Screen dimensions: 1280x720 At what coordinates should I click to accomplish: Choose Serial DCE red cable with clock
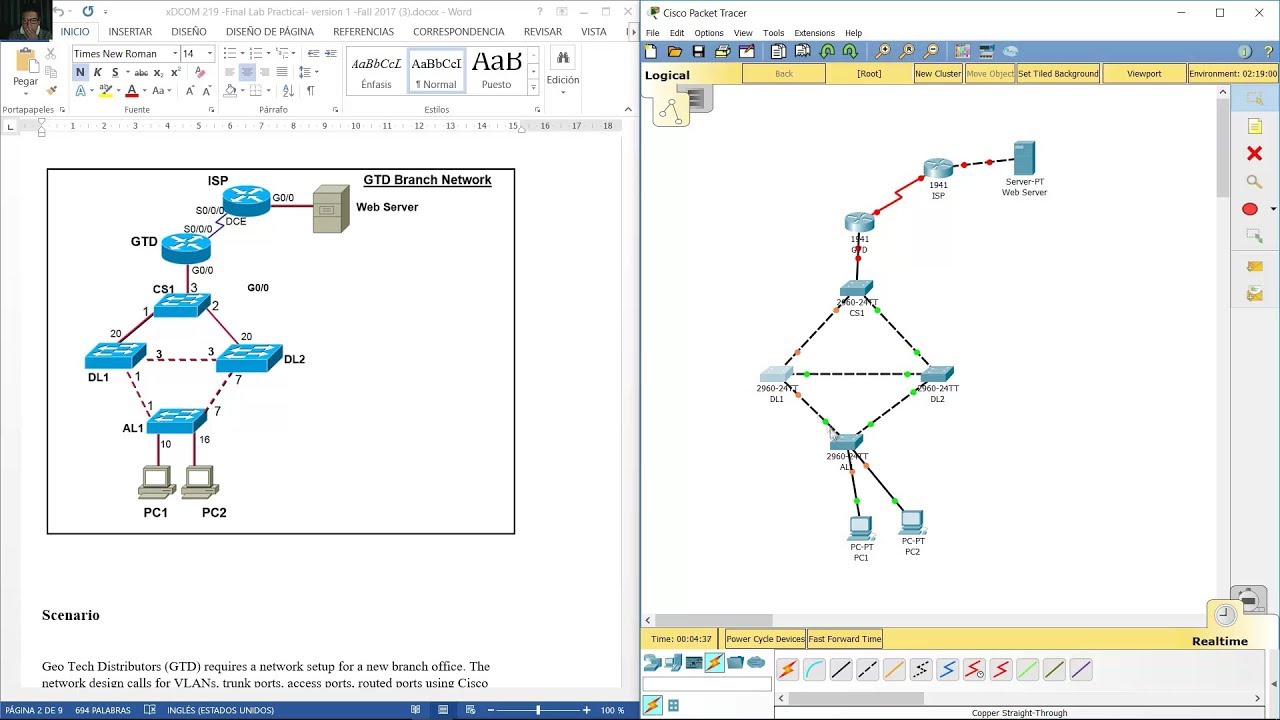[974, 670]
